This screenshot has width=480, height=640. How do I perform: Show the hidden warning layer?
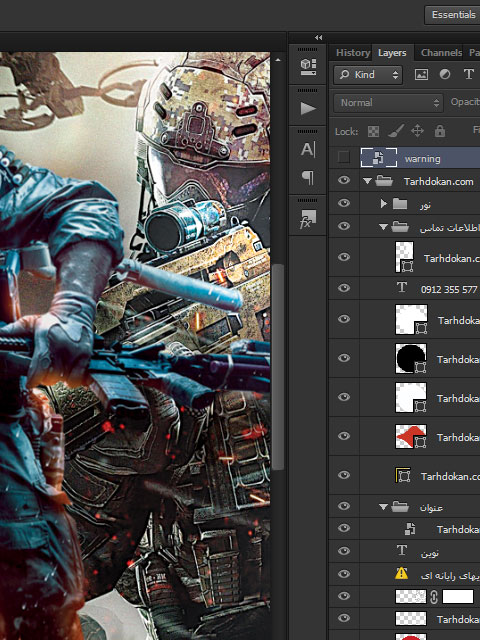[344, 157]
